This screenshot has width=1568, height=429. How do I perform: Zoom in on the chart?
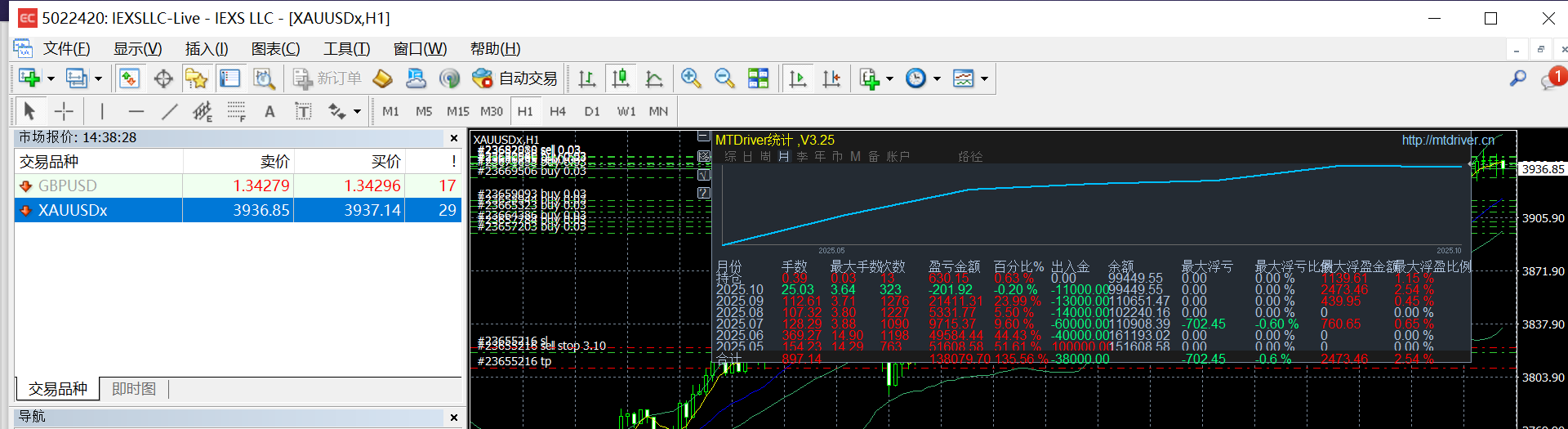coord(691,78)
